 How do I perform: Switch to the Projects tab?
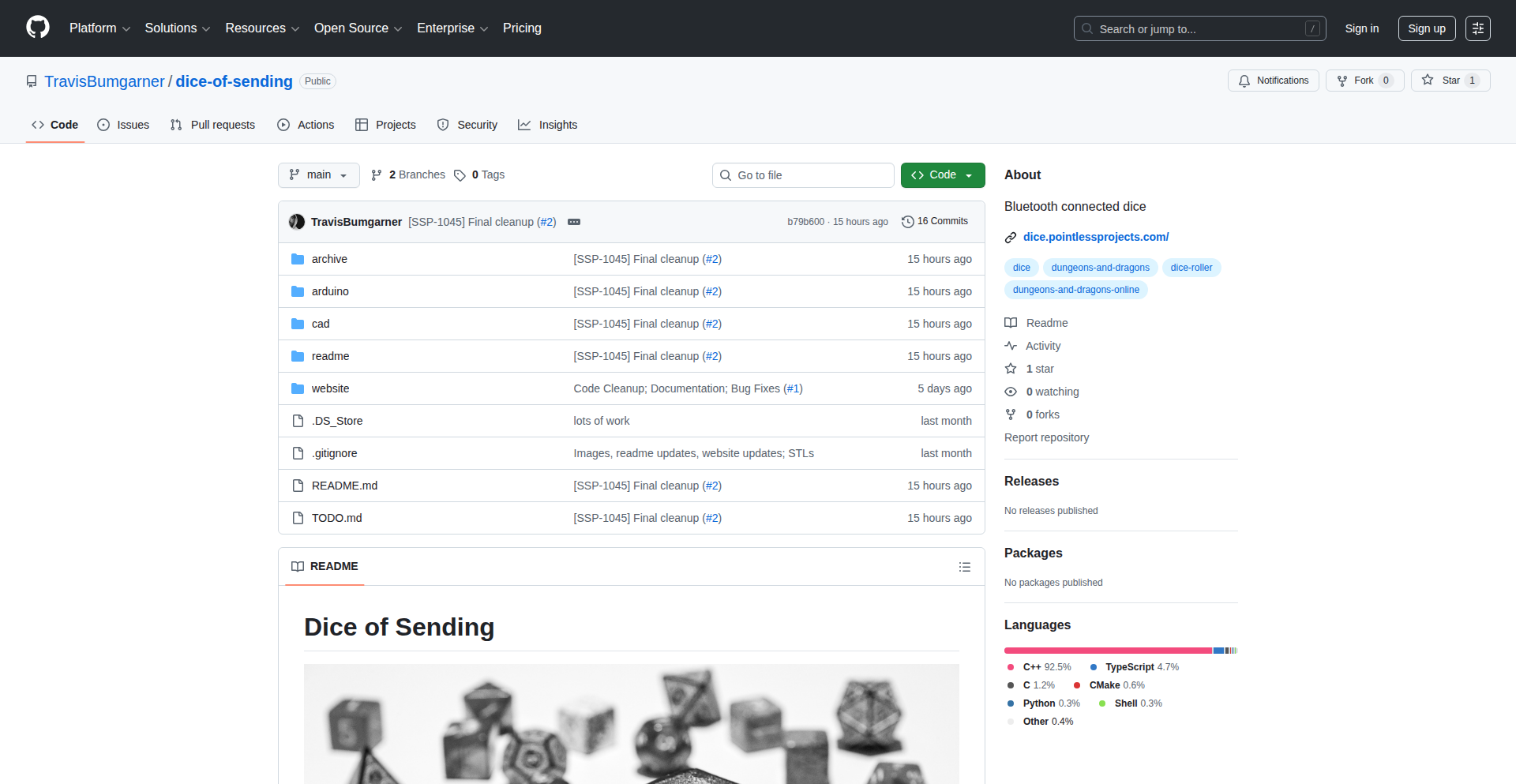(x=385, y=125)
